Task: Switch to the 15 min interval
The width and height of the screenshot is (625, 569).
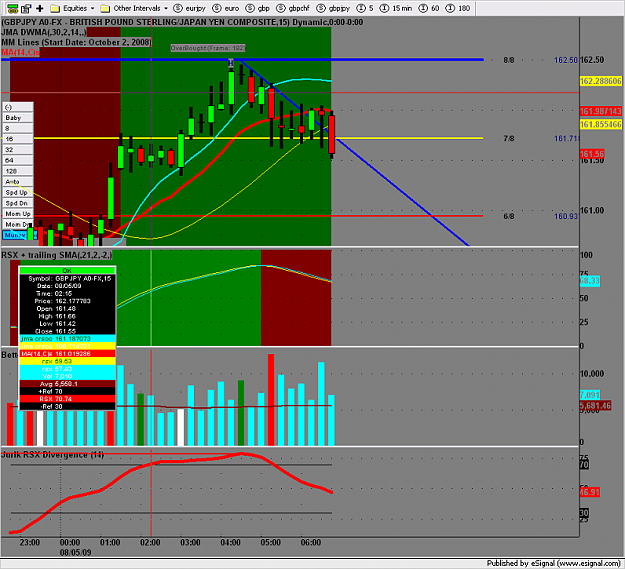Action: (x=395, y=8)
